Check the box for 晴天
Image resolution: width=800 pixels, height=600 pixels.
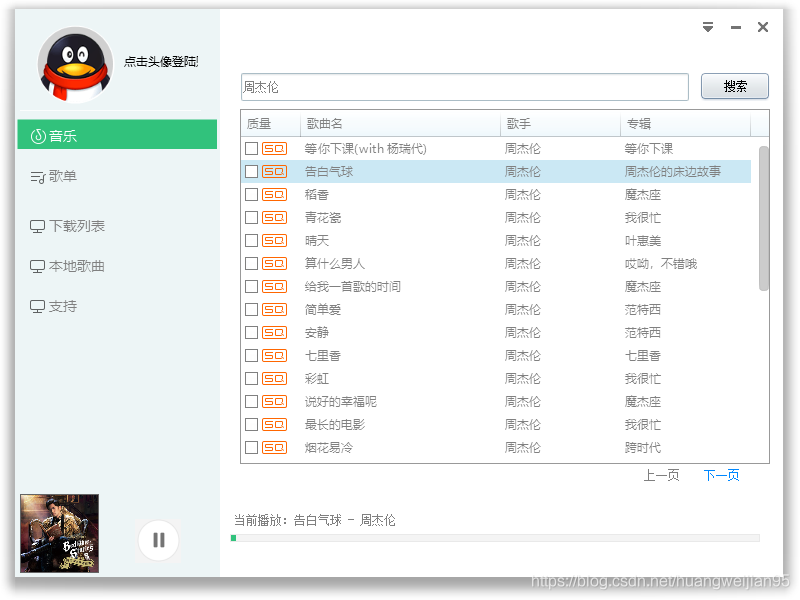pos(251,240)
